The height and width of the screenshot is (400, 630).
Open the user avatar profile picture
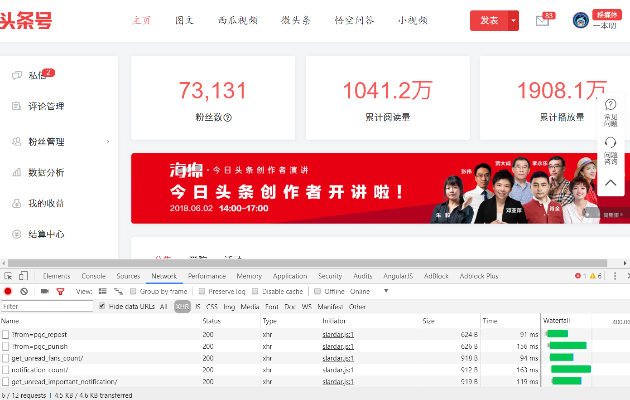[x=580, y=20]
